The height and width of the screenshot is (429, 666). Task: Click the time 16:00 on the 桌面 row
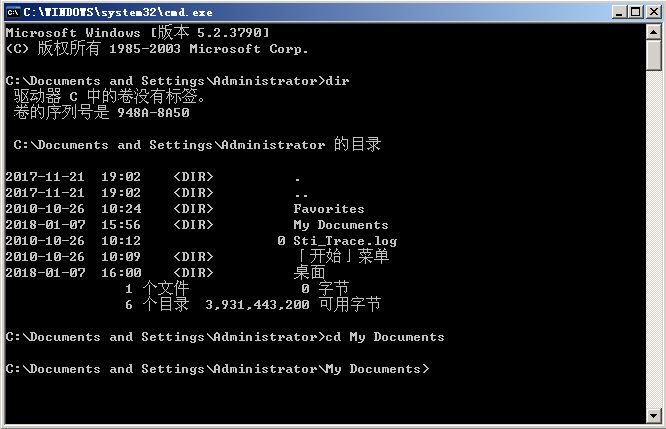[x=121, y=273]
